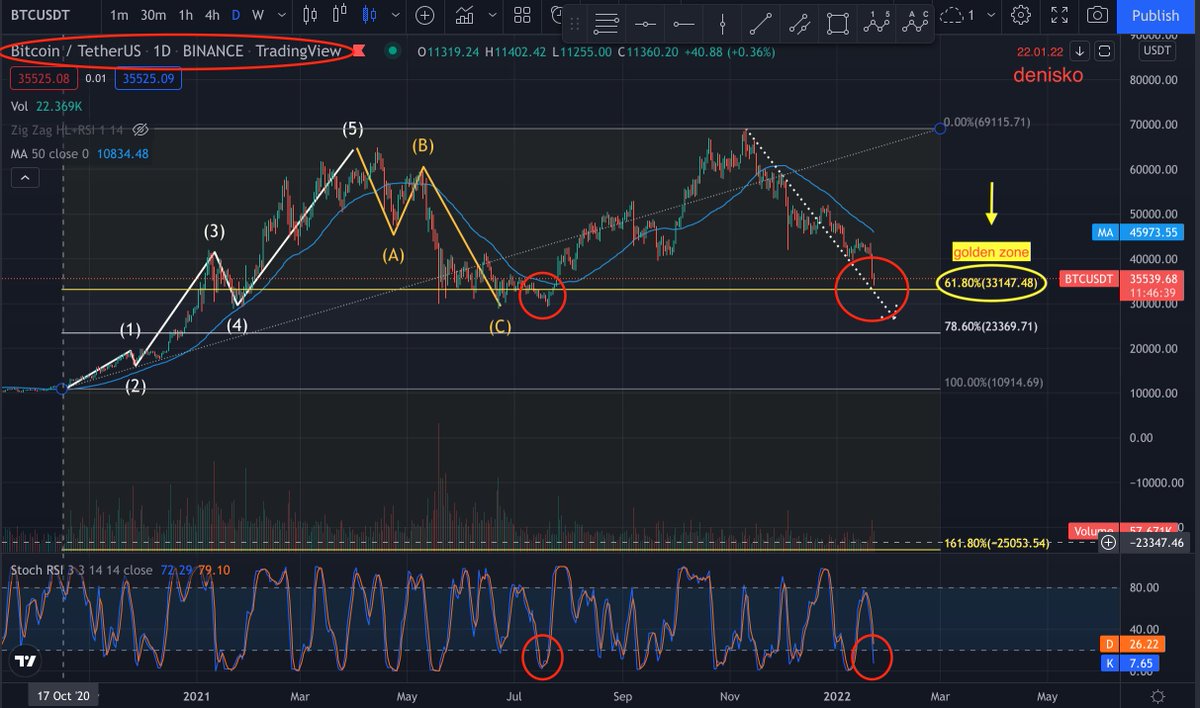Click the compare or add symbol plus icon
1200x708 pixels.
(425, 15)
